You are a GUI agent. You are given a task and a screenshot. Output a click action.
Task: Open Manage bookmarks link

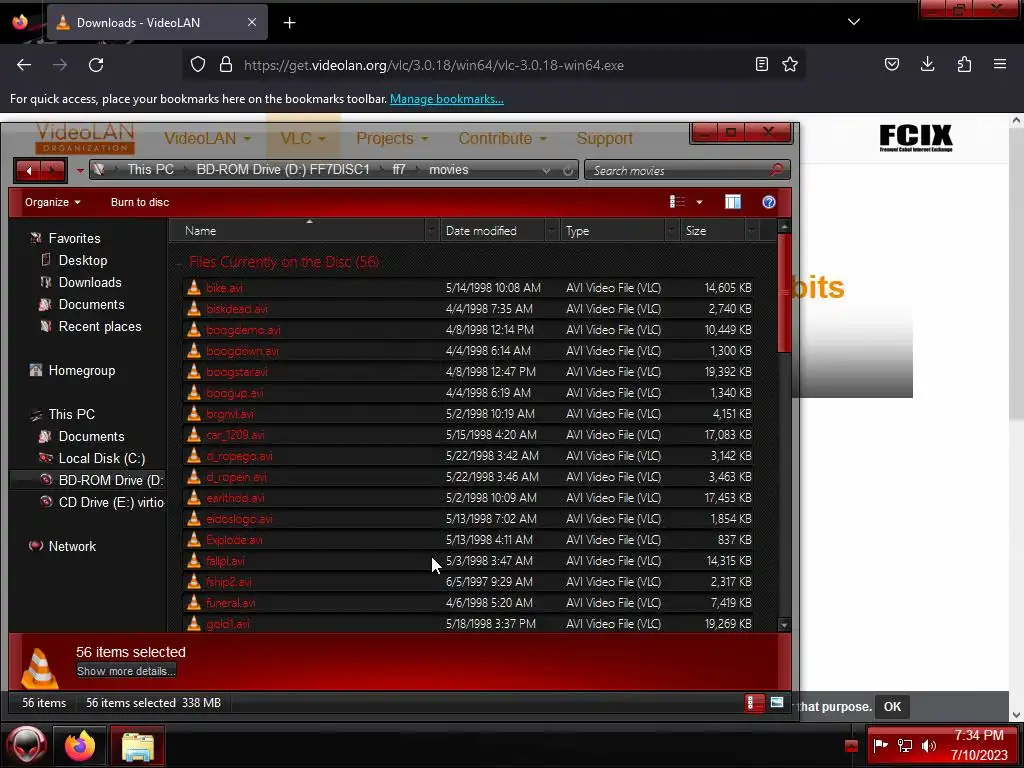pos(447,99)
